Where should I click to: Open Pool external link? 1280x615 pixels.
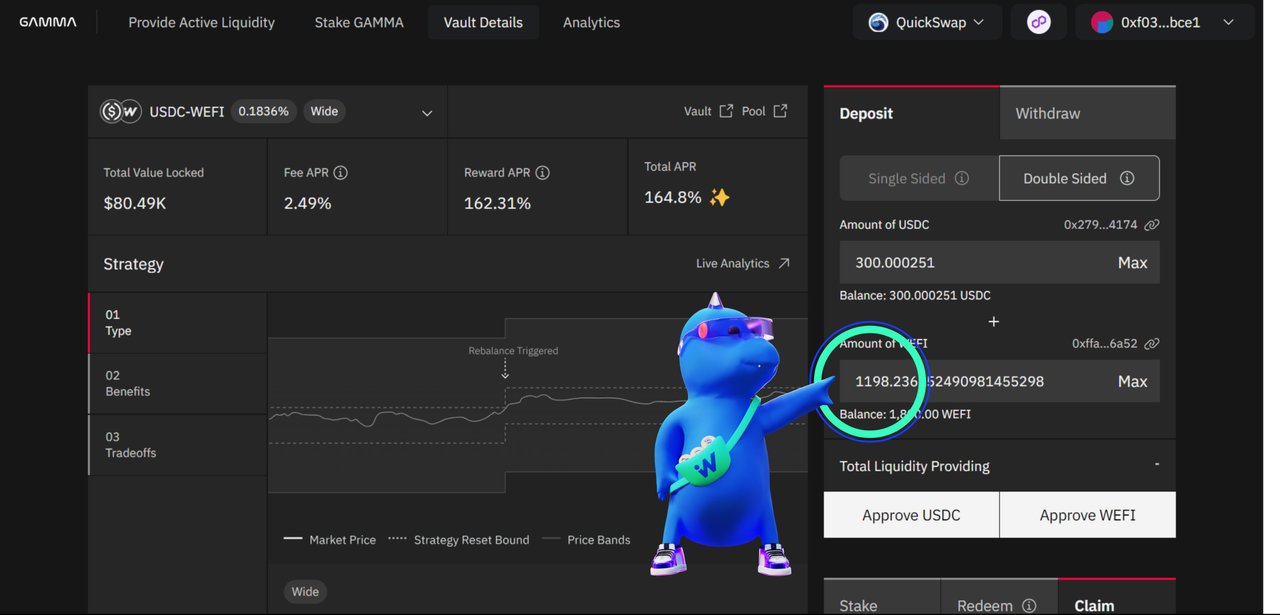765,111
